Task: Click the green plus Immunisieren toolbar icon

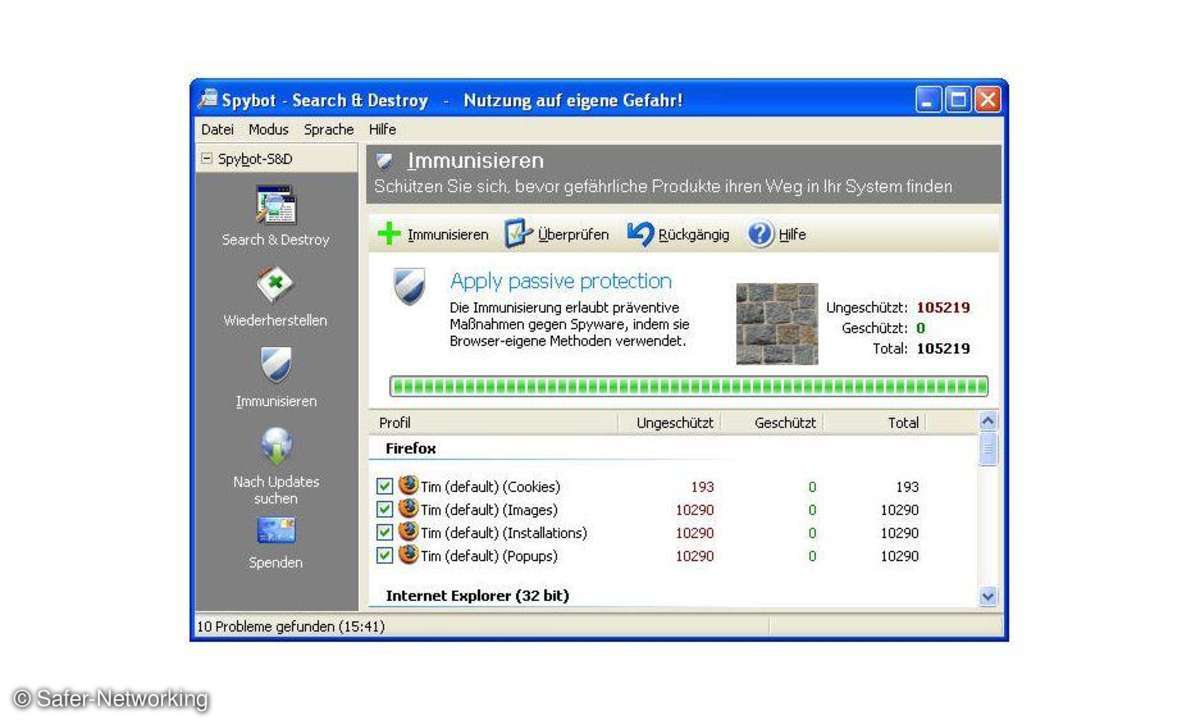Action: point(389,234)
